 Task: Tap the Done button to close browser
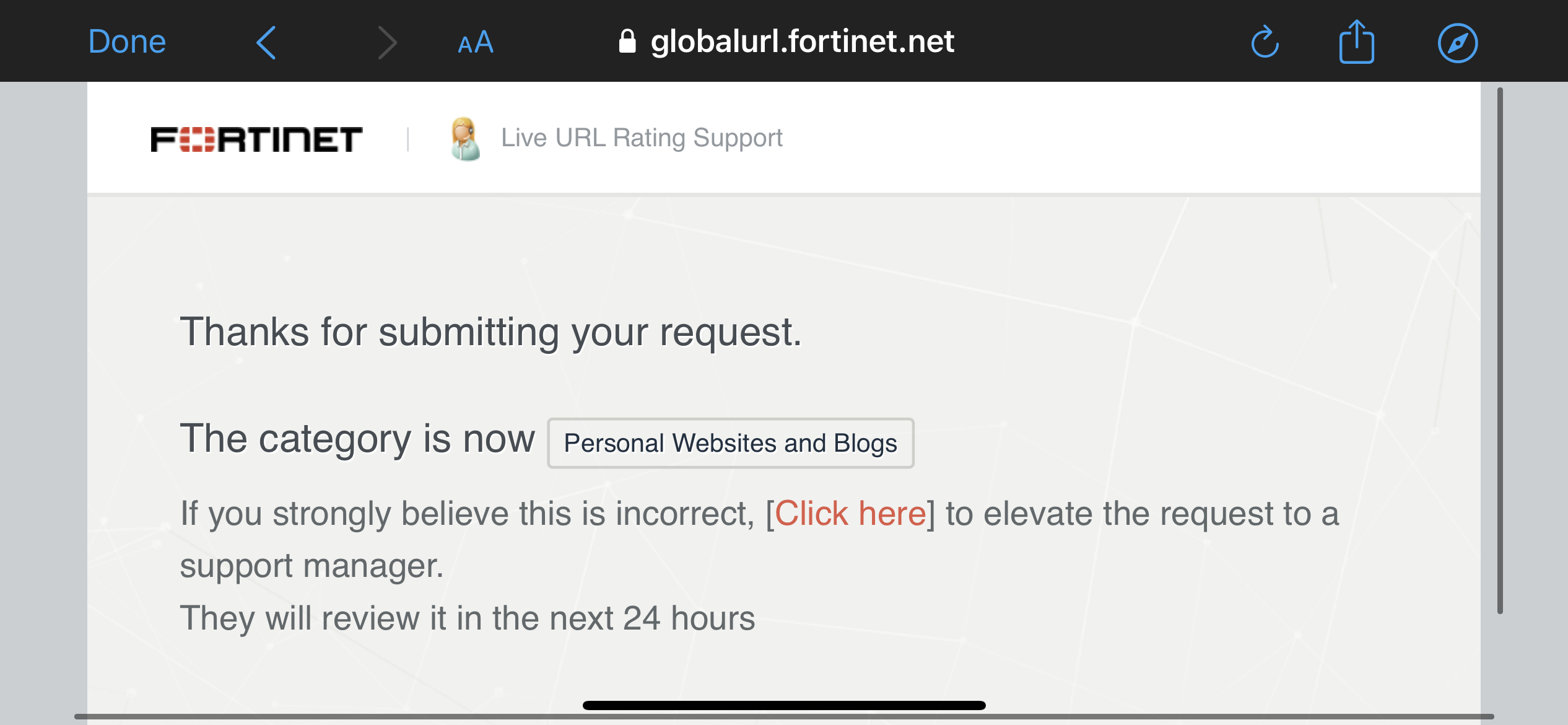(x=127, y=42)
